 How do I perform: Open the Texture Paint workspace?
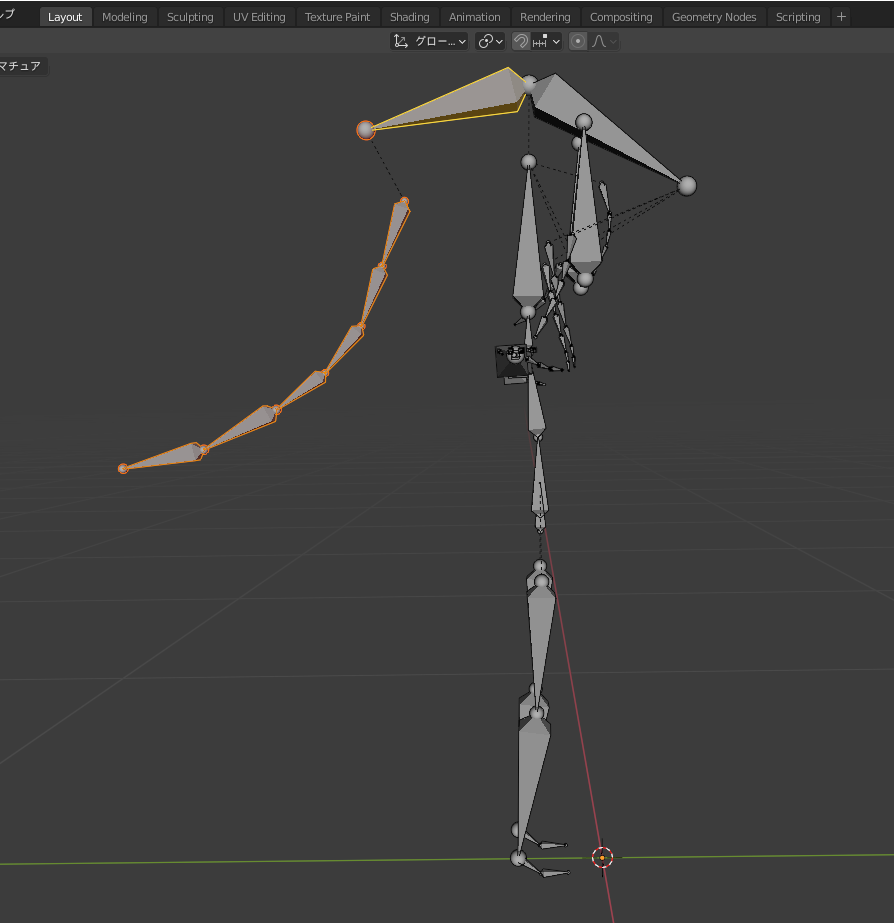(x=337, y=17)
